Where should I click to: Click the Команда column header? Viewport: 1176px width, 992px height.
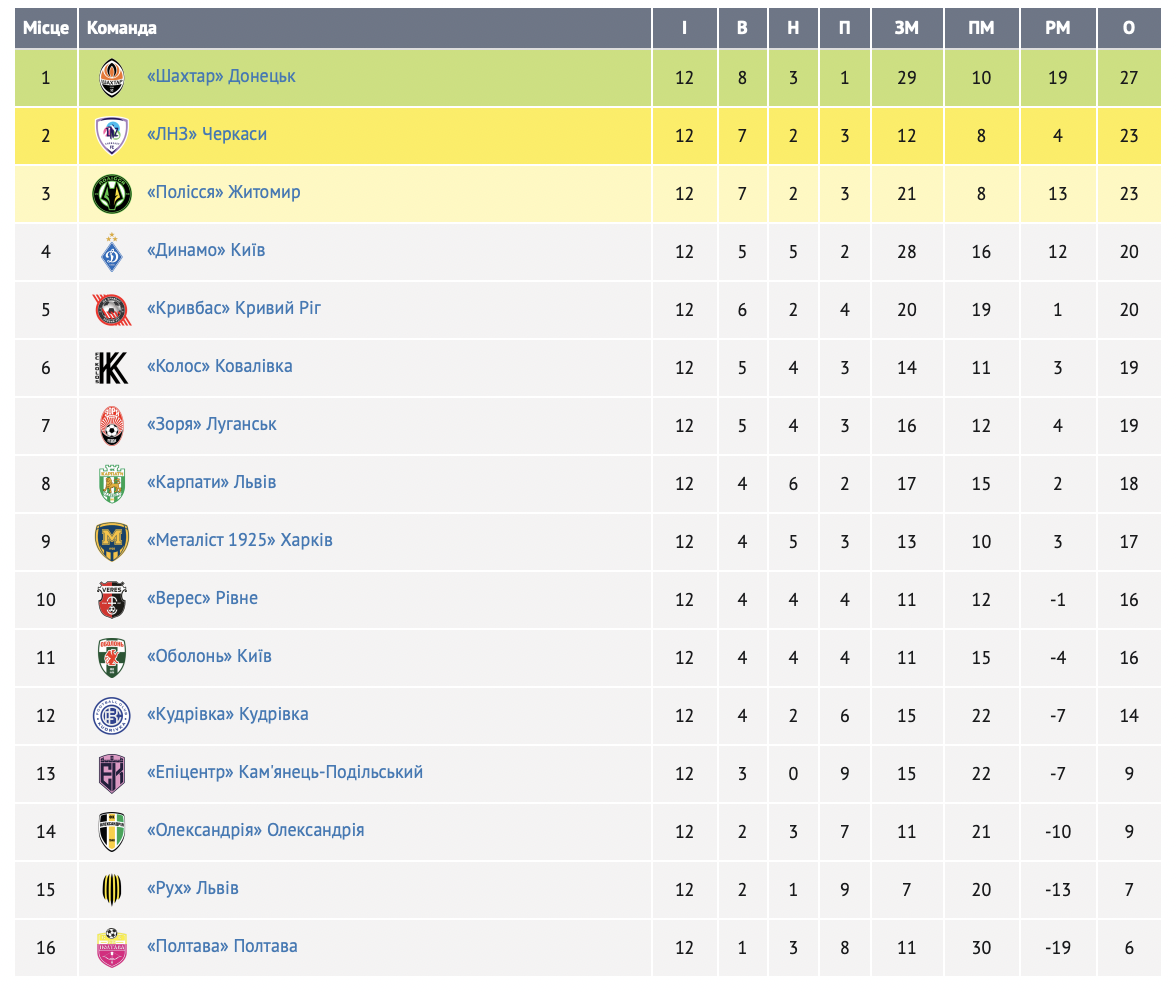click(122, 28)
